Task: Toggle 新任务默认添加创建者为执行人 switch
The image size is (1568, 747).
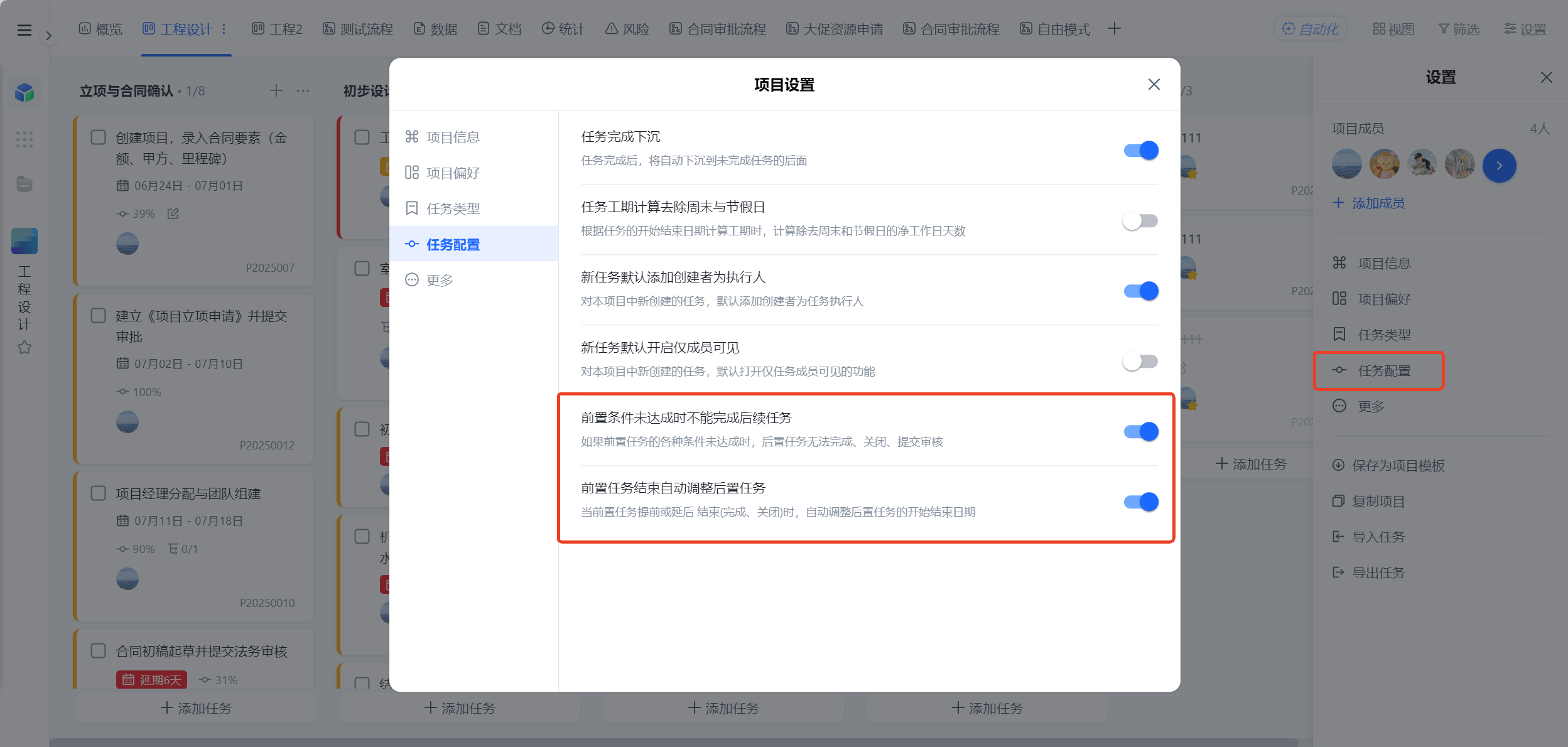Action: (1140, 291)
